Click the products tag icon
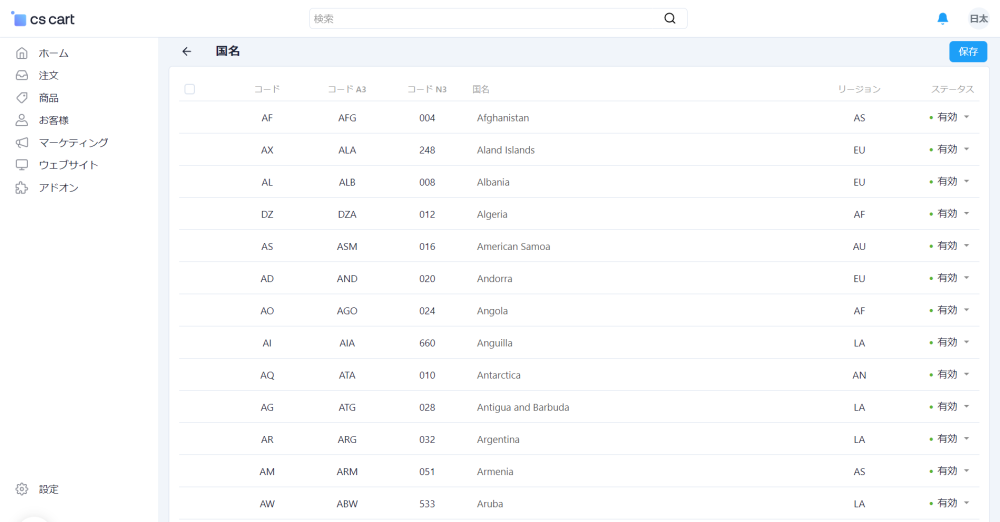Screen dimensions: 1000x522 (22, 98)
